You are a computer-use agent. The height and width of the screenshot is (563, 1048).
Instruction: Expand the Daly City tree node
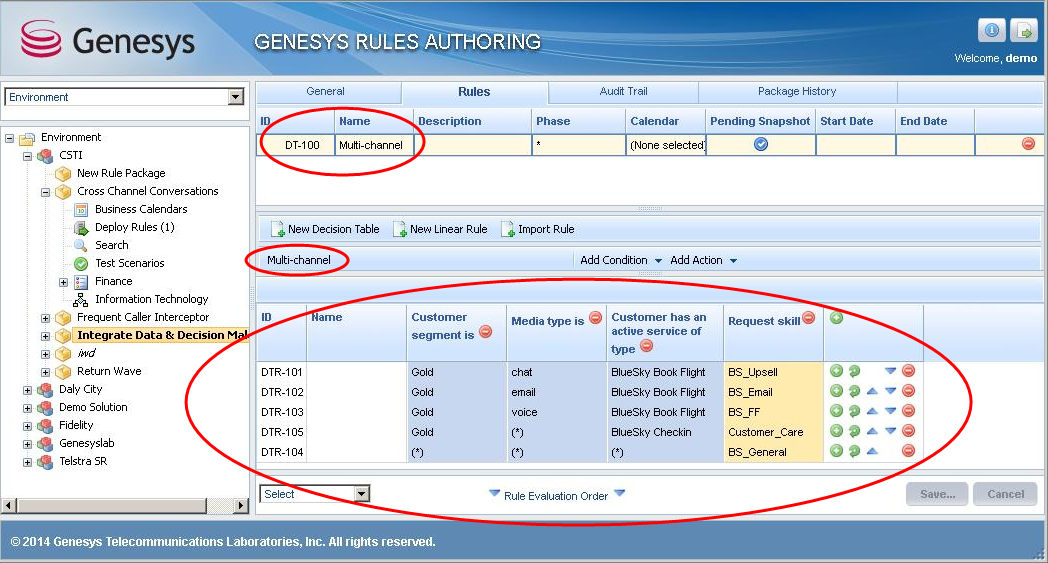coord(28,389)
